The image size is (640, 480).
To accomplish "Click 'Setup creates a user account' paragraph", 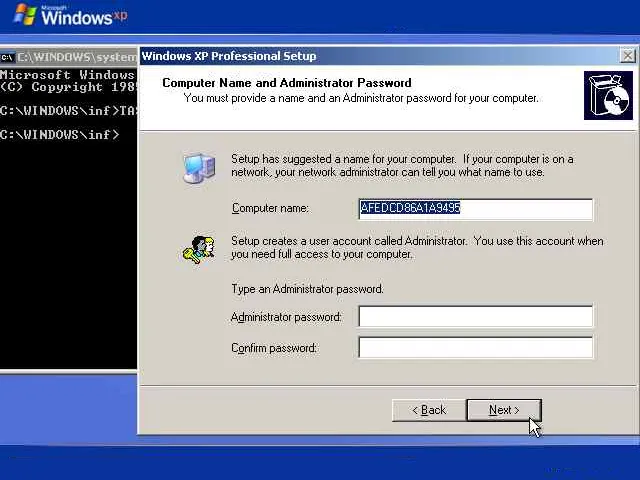I will tap(417, 247).
